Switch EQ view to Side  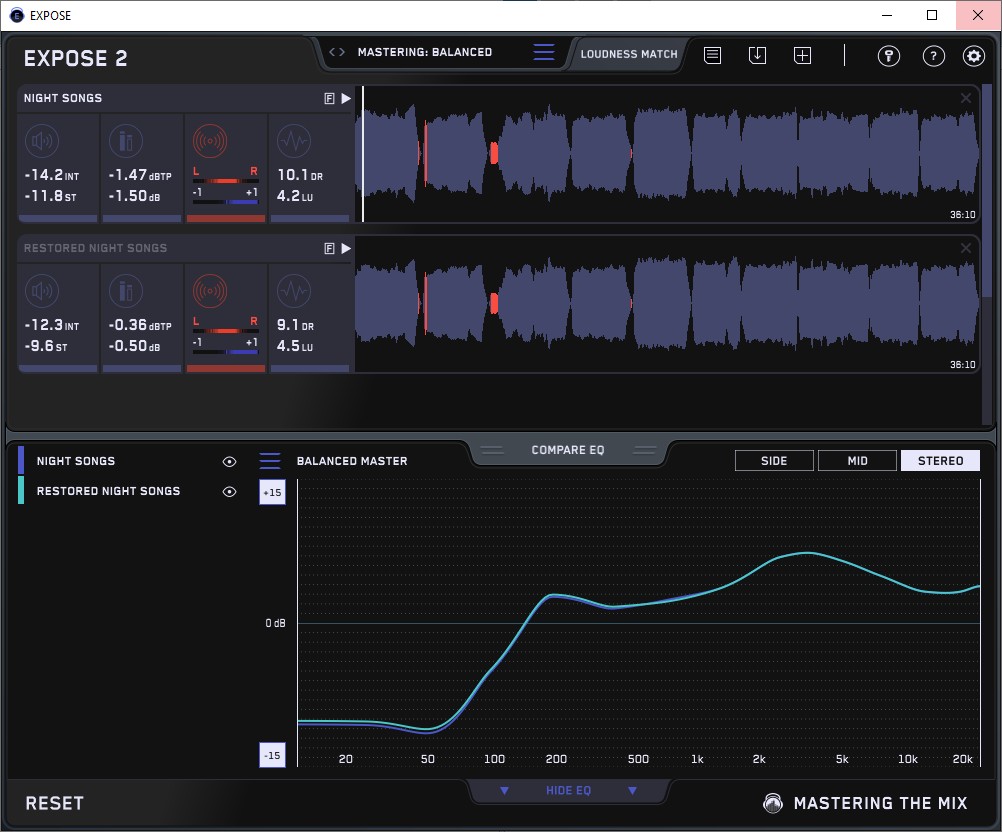(x=774, y=461)
